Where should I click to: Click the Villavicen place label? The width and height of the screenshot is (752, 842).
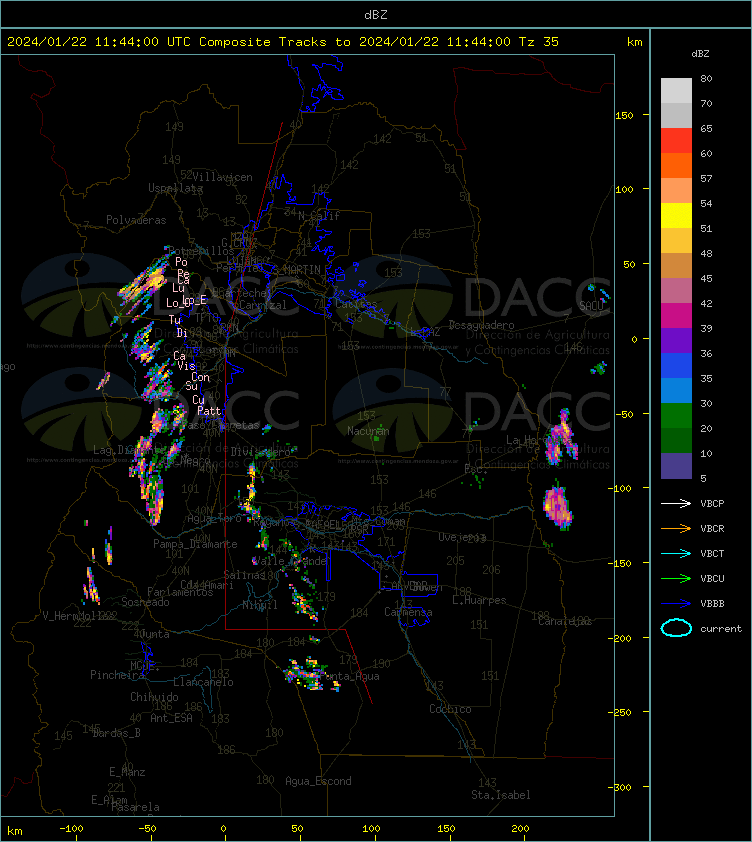(222, 177)
